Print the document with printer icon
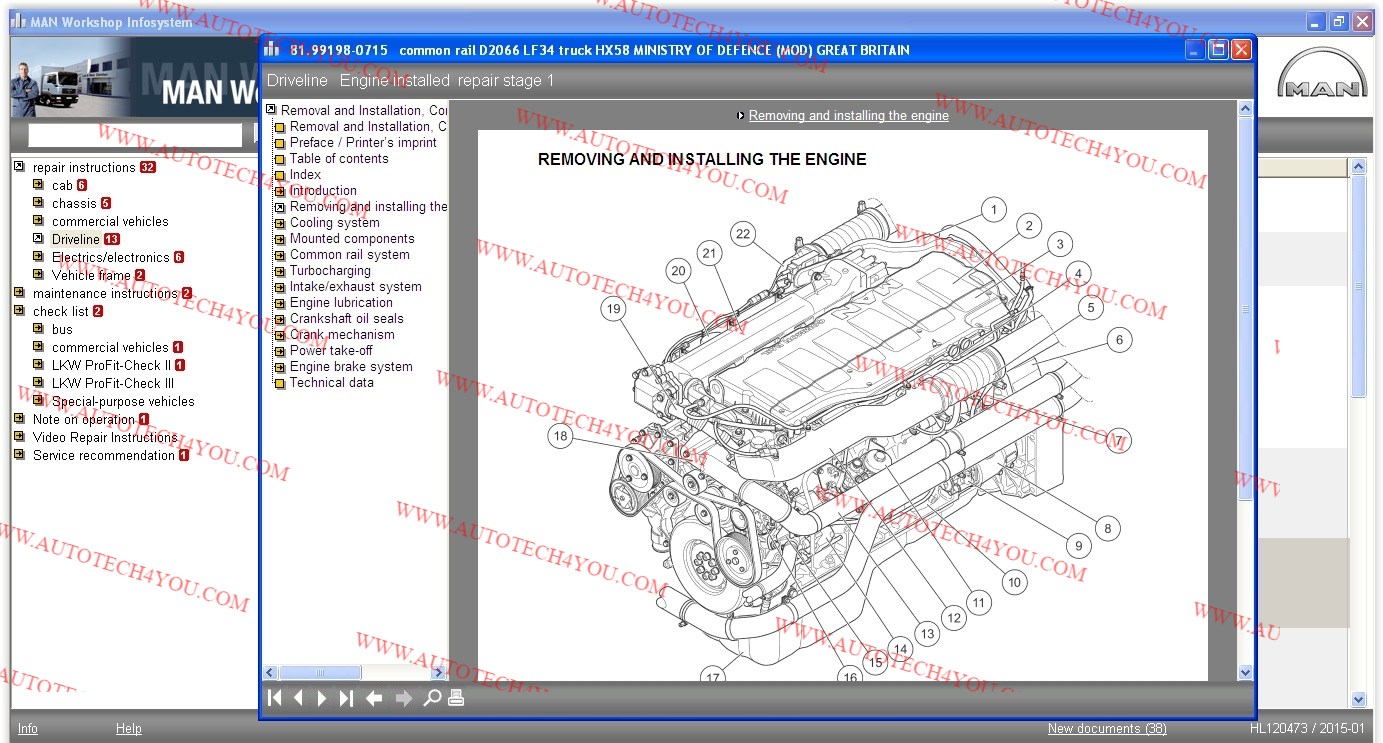Viewport: 1383px width, 743px height. pyautogui.click(x=456, y=698)
